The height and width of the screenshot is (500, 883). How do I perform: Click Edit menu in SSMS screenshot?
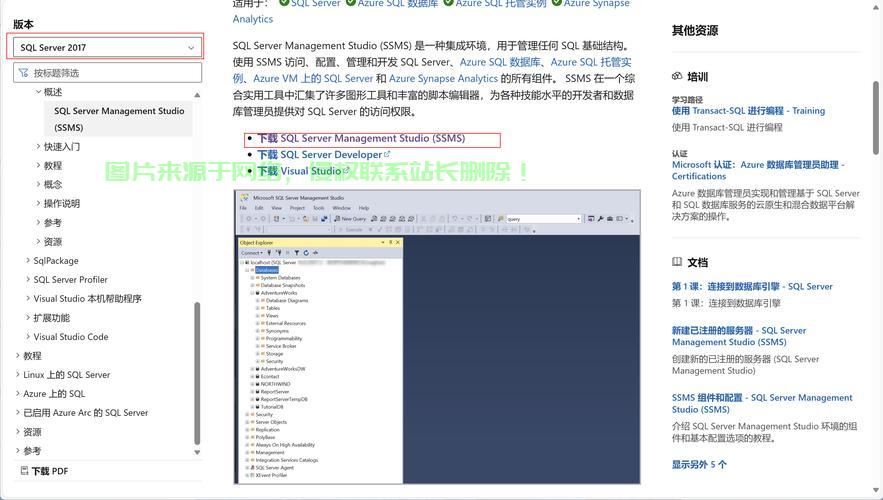click(259, 208)
